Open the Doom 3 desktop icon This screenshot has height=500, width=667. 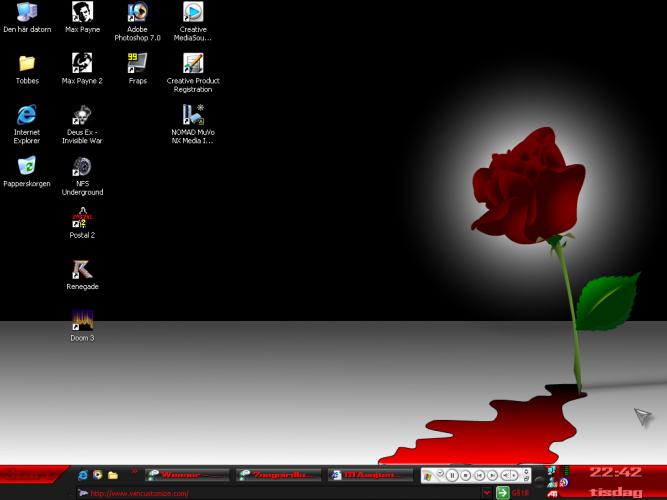pos(82,321)
